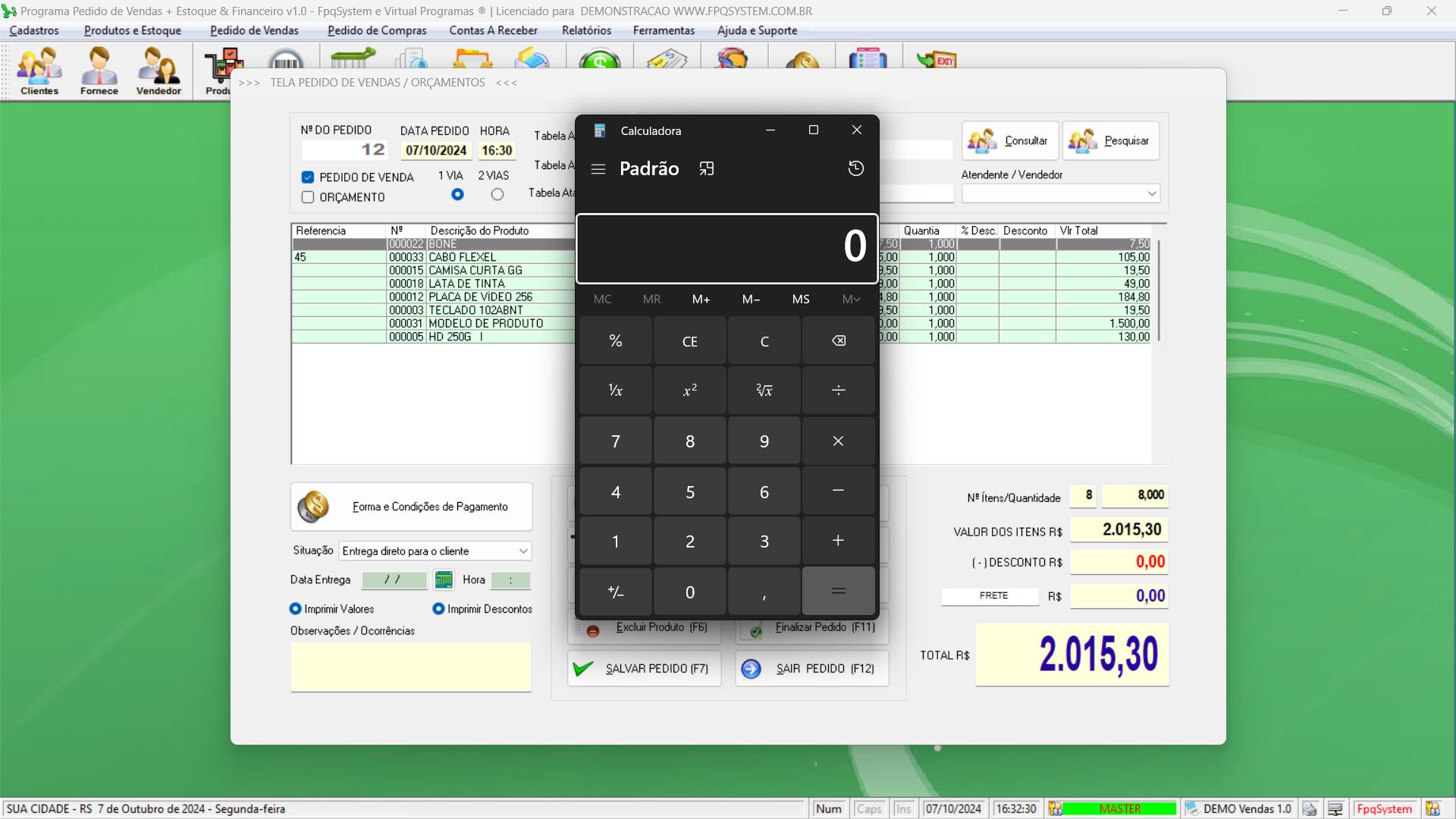
Task: Click the calendar icon beside Data Entrega
Action: (444, 580)
